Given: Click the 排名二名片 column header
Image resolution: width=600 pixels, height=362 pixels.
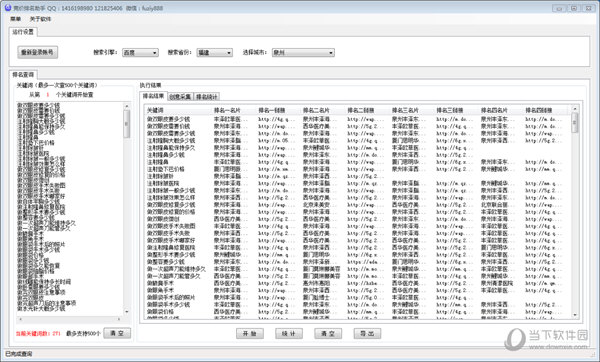Looking at the screenshot, I should click(x=323, y=110).
